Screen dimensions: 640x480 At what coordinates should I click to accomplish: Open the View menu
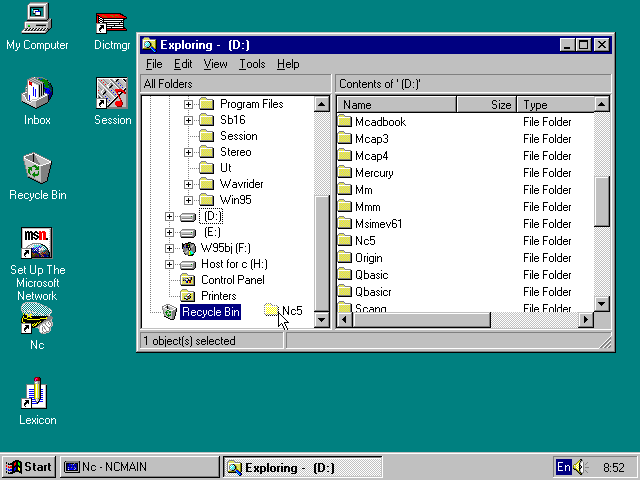point(215,64)
